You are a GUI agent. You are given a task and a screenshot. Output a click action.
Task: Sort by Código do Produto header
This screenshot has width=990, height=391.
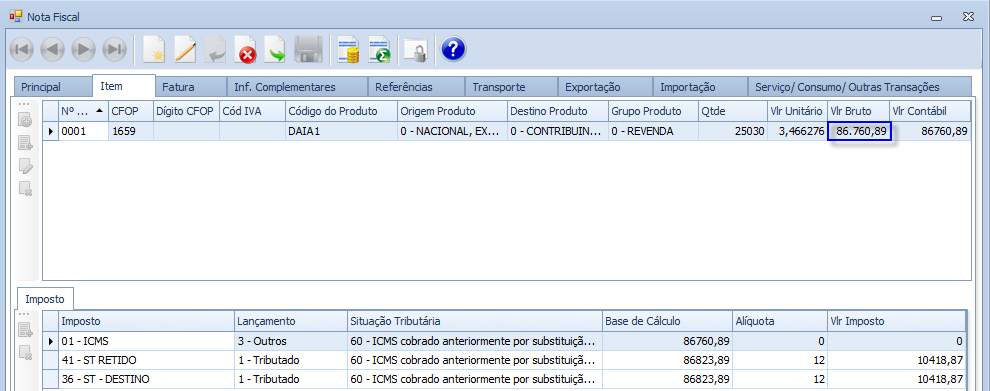pos(341,111)
